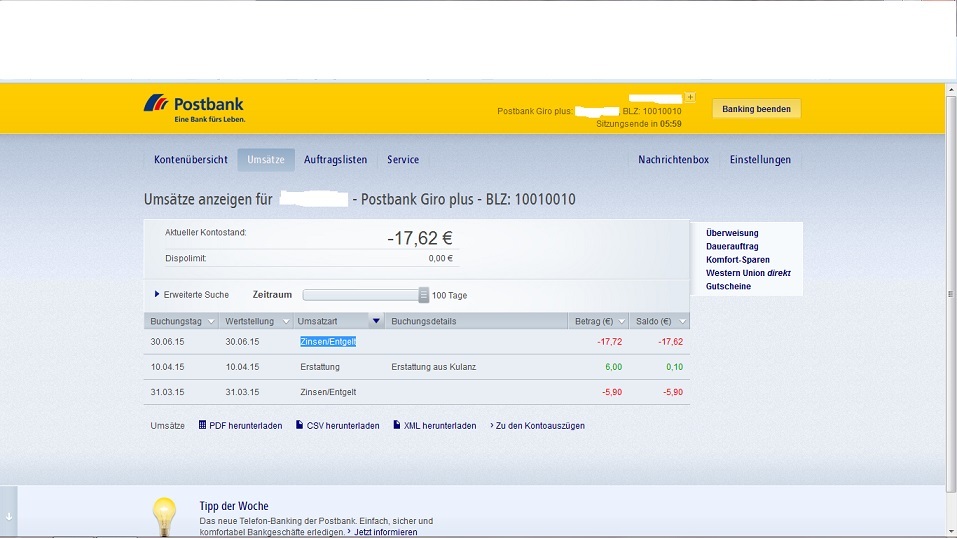Go to Zu den Kontoauszügen
This screenshot has width=957, height=538.
[x=538, y=426]
